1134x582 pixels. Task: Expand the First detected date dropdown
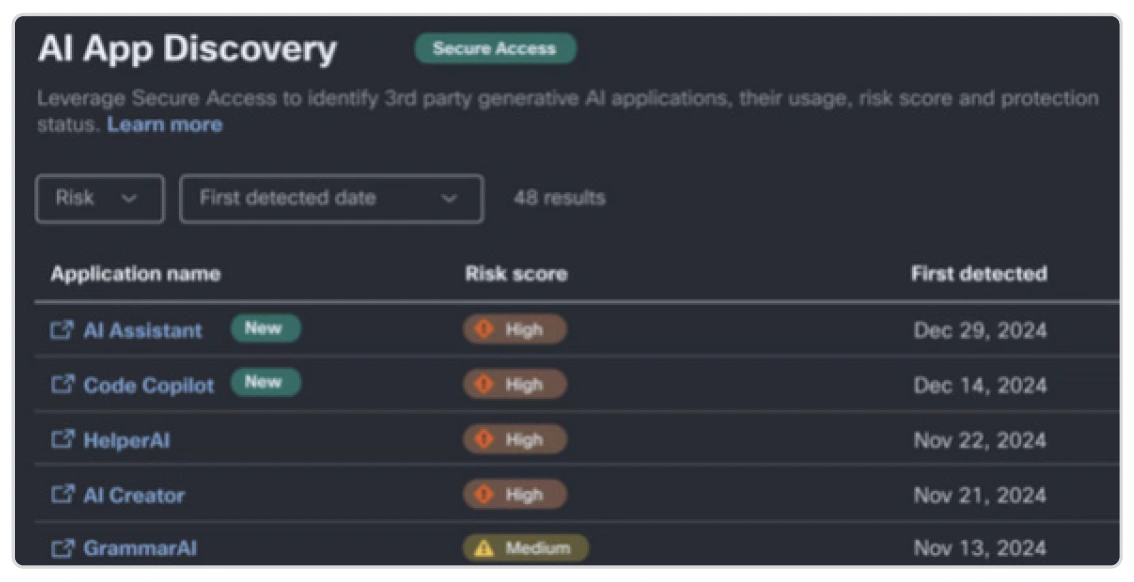click(x=330, y=198)
